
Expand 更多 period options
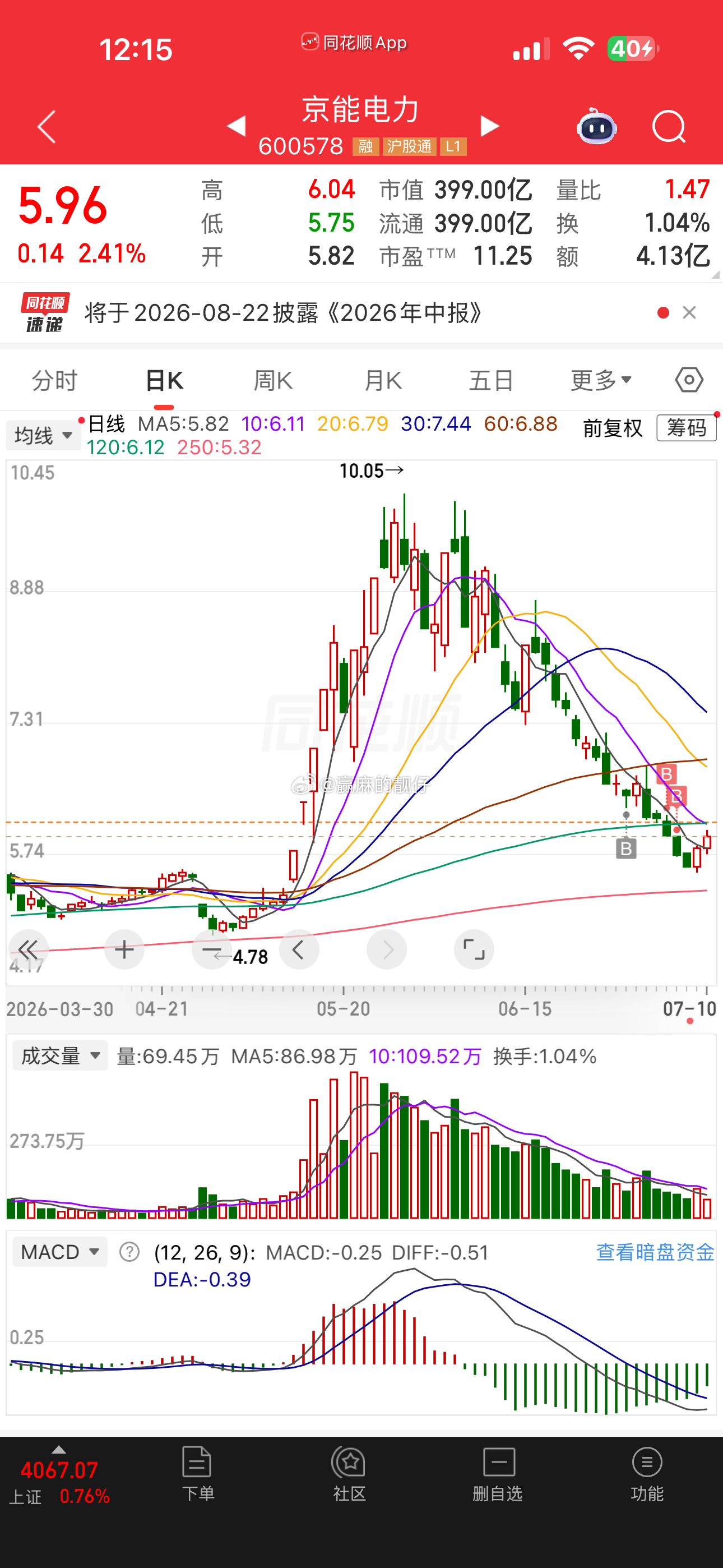point(601,380)
